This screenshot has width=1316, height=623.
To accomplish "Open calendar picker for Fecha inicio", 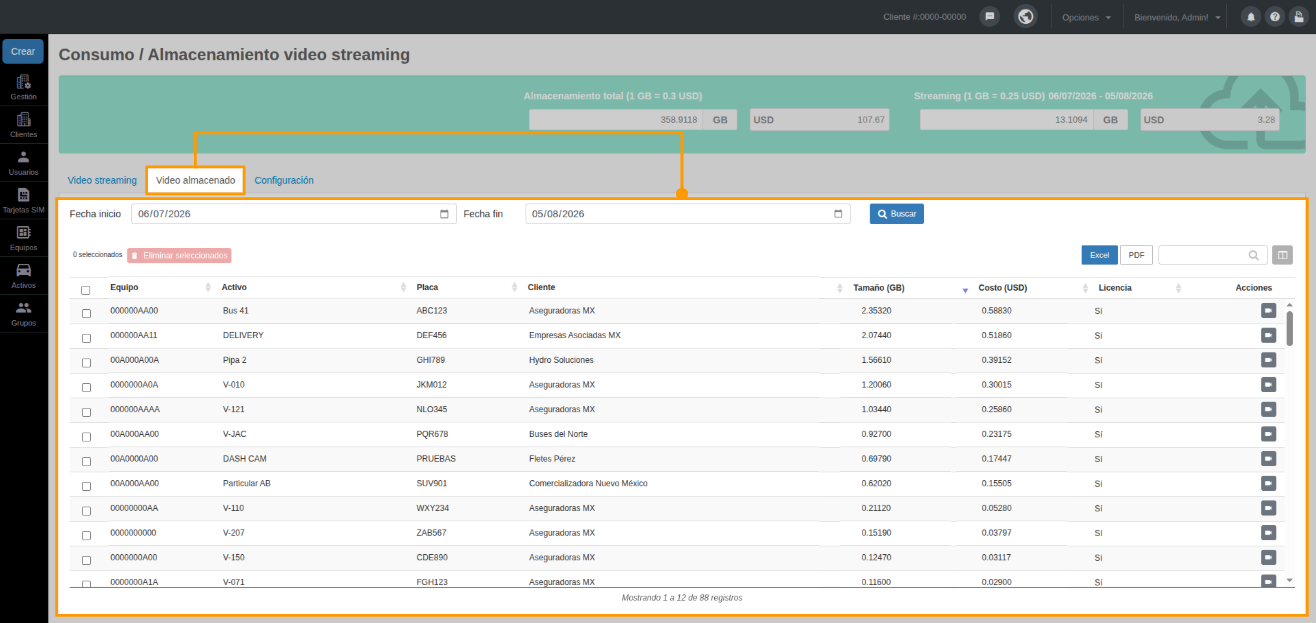I will pyautogui.click(x=444, y=214).
